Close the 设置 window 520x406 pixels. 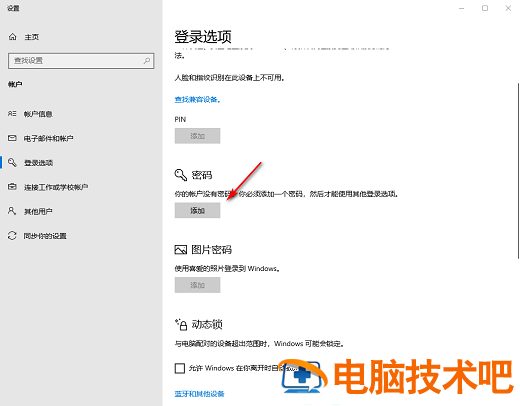click(508, 8)
